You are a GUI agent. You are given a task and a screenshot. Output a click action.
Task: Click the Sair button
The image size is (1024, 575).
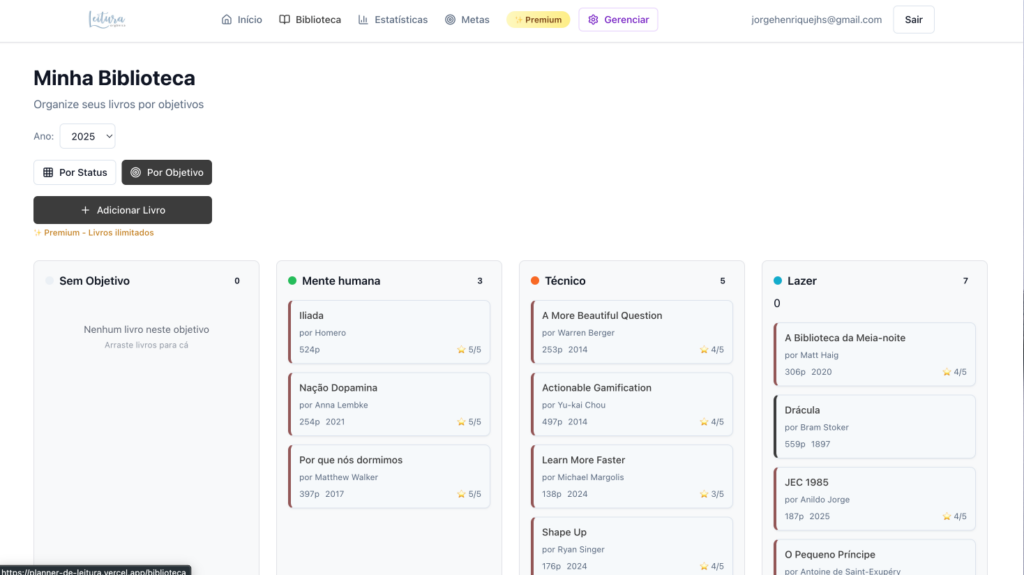coord(913,20)
